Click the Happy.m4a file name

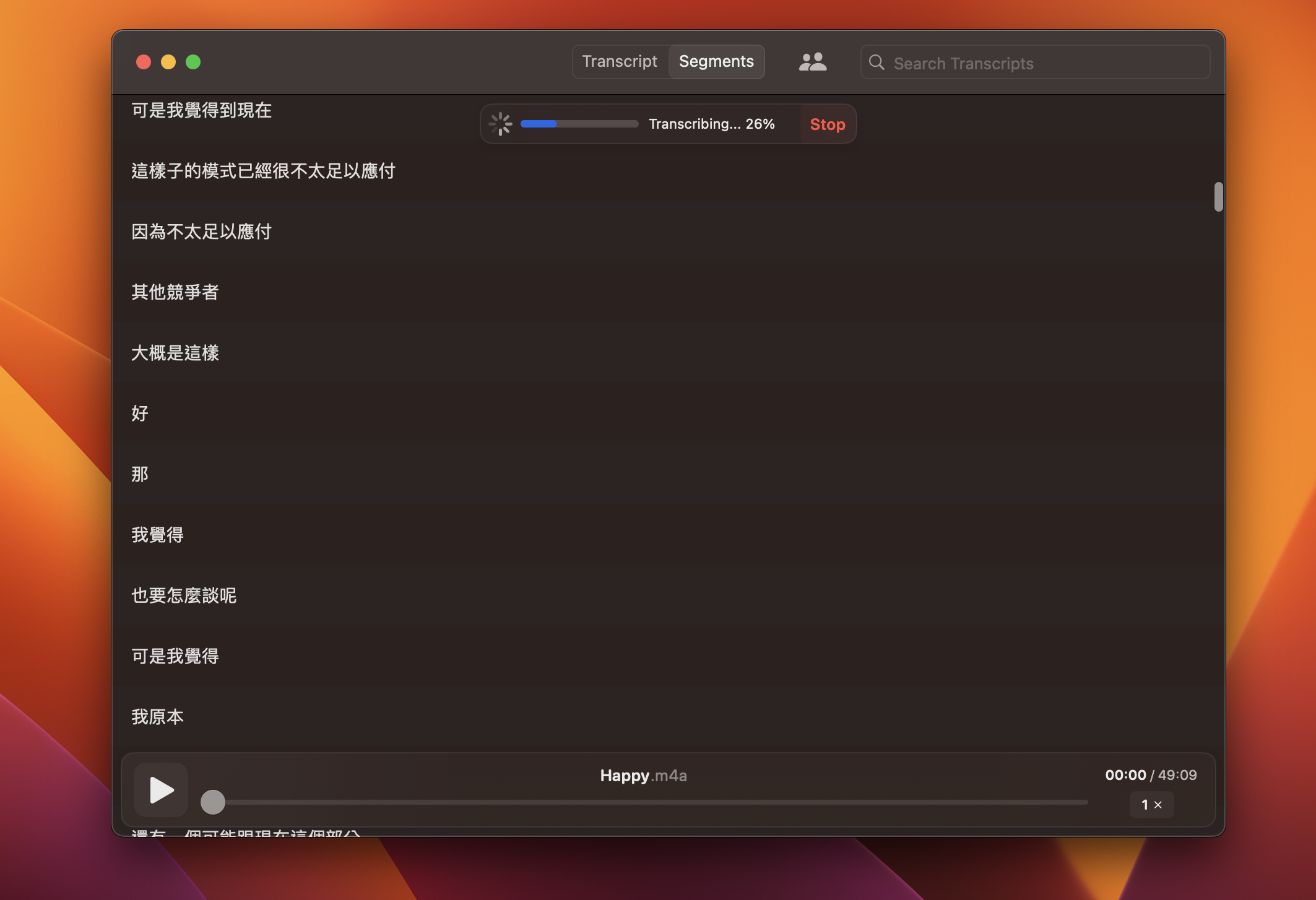click(x=643, y=776)
